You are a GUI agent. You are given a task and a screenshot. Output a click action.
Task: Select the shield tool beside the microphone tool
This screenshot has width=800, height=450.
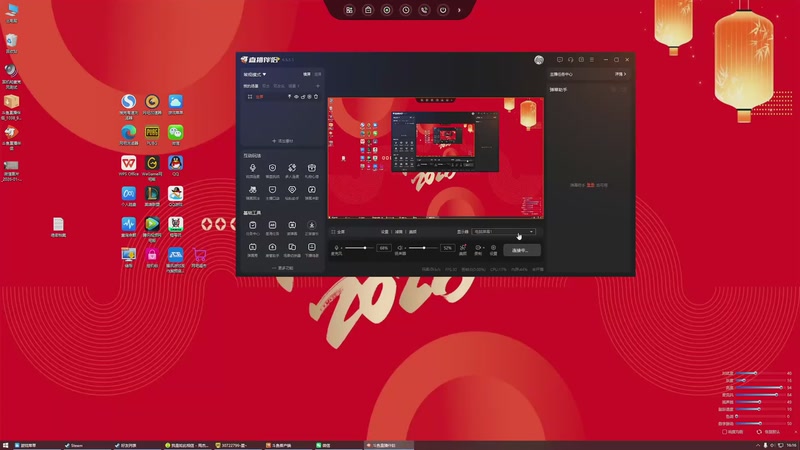(272, 170)
